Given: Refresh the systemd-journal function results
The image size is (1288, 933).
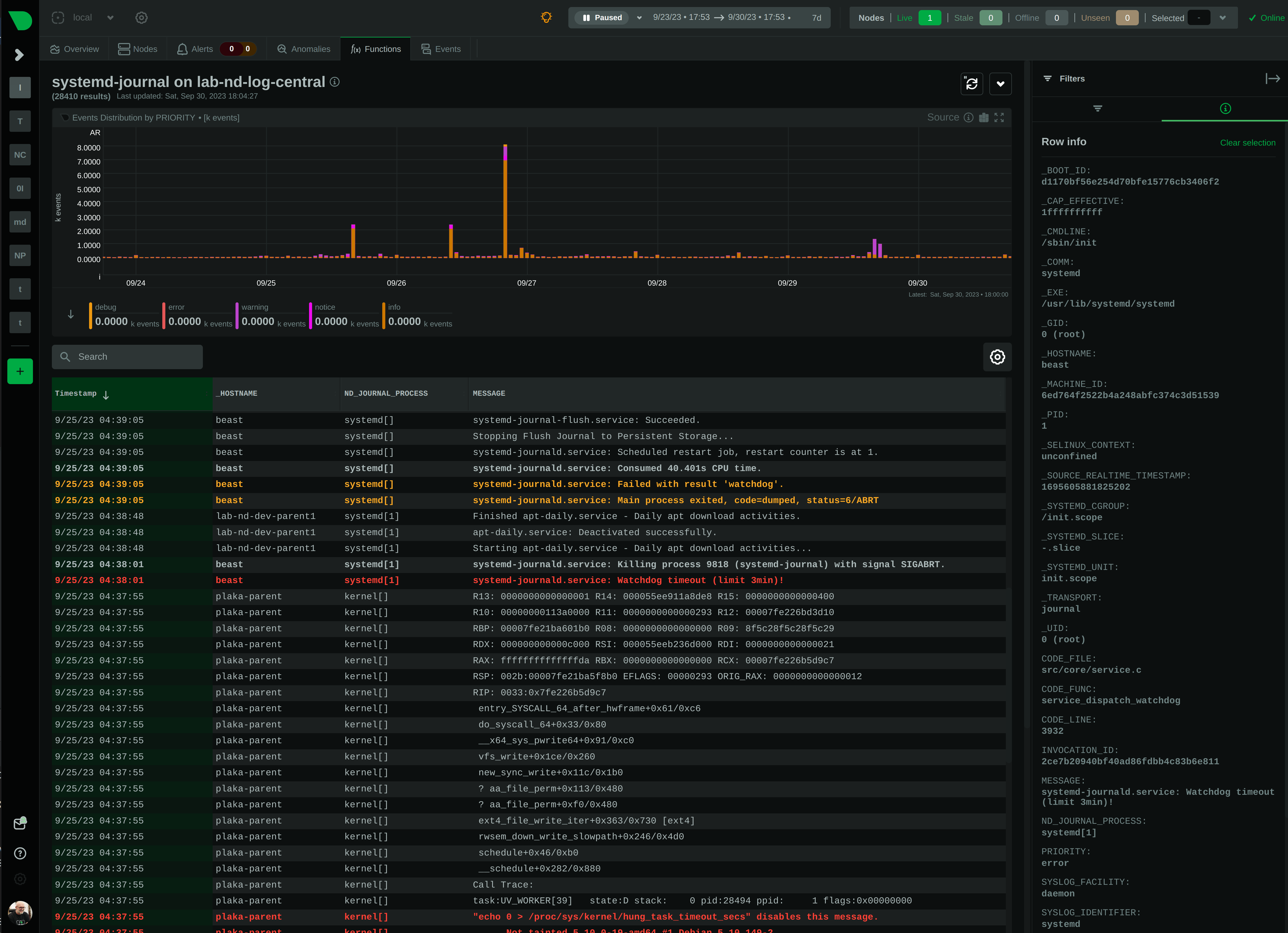Looking at the screenshot, I should [x=972, y=84].
